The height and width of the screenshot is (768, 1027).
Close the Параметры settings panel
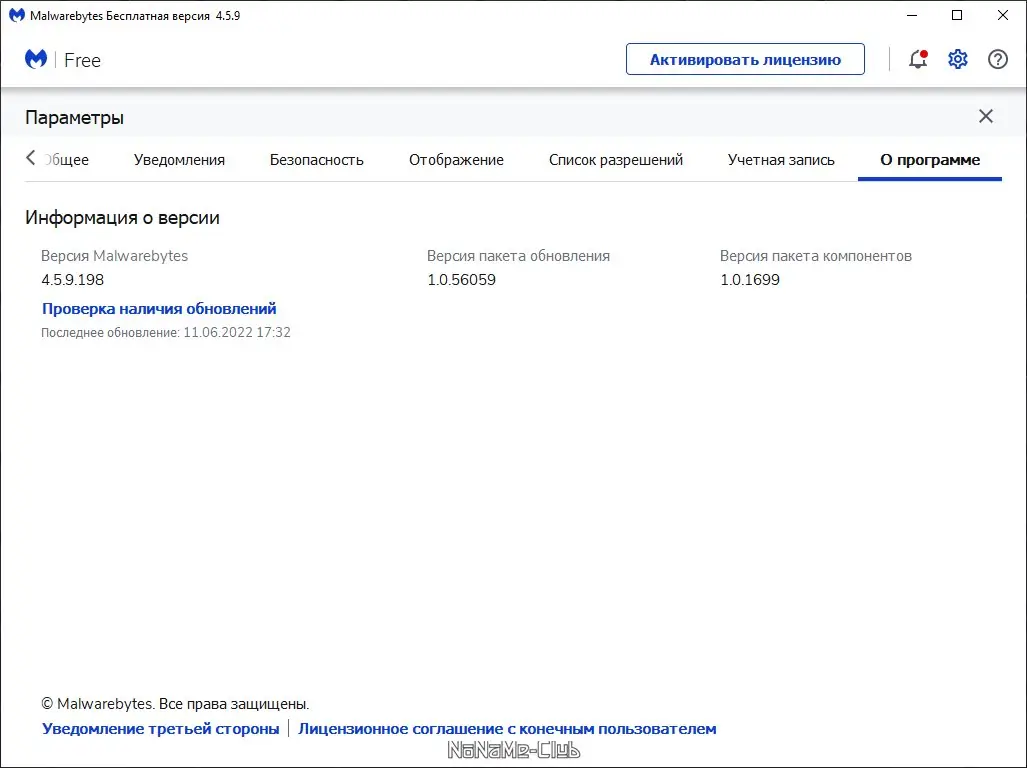986,117
